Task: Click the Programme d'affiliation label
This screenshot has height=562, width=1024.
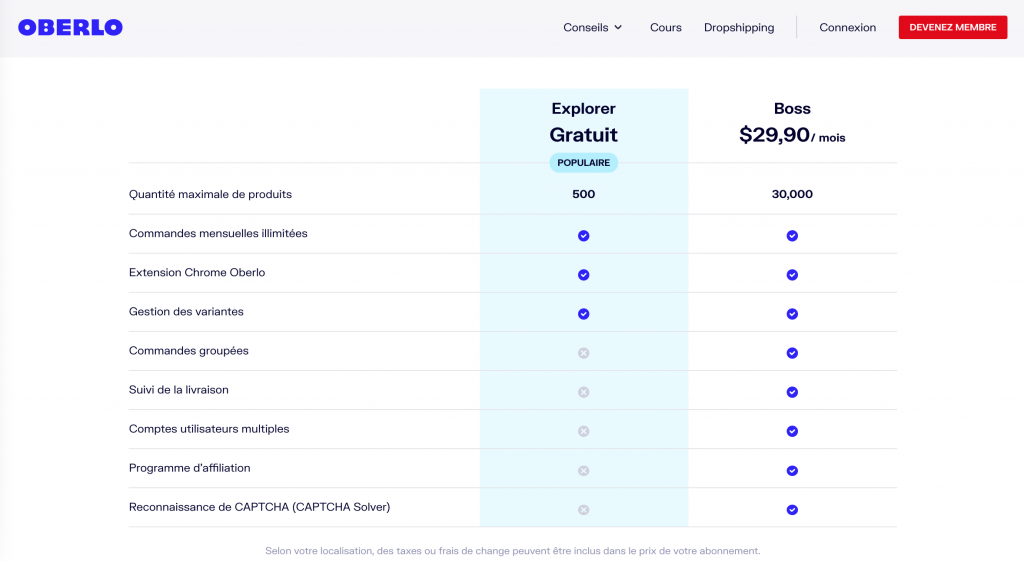Action: point(189,468)
